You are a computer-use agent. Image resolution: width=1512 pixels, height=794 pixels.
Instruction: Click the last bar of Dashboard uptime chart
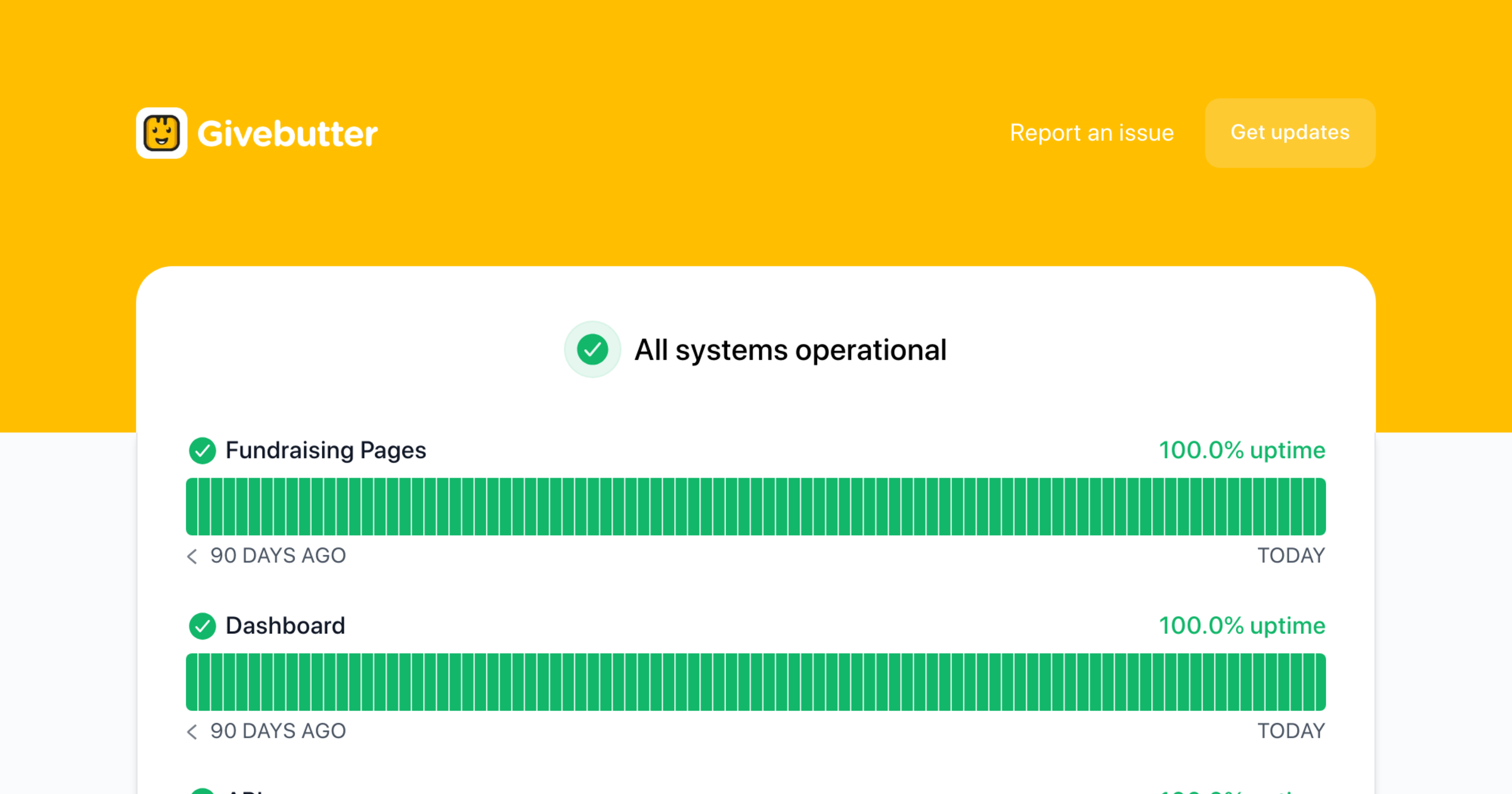(1320, 682)
